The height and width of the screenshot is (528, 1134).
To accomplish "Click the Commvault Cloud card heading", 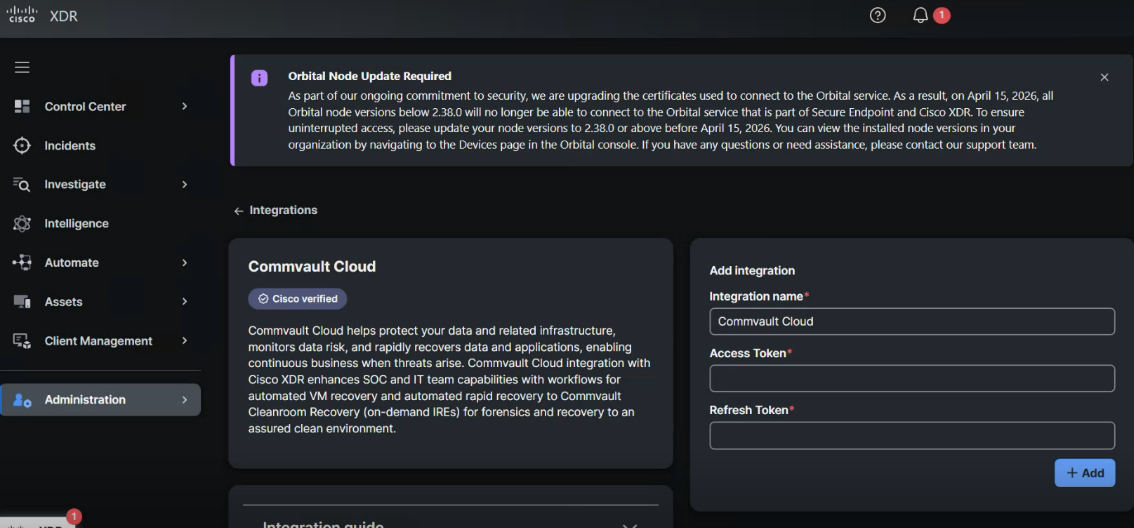I will click(312, 266).
